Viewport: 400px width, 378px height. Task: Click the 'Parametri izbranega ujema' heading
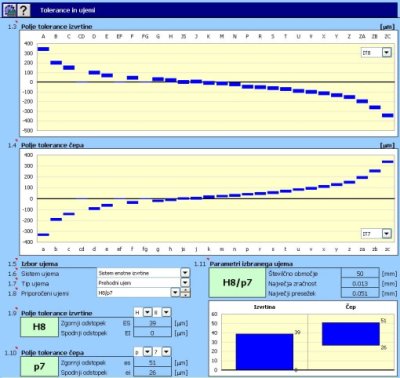[x=251, y=264]
